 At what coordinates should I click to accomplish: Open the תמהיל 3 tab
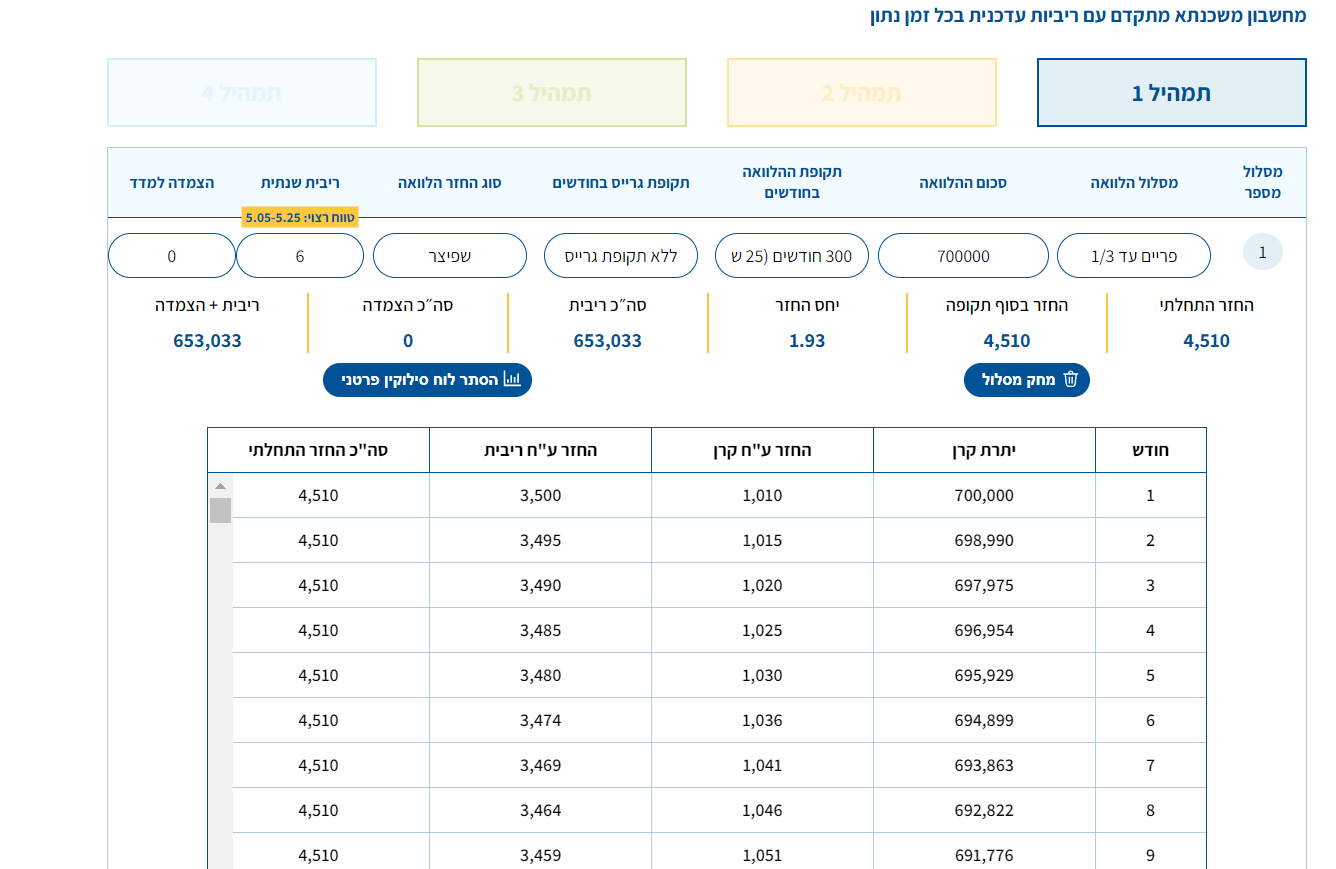551,93
